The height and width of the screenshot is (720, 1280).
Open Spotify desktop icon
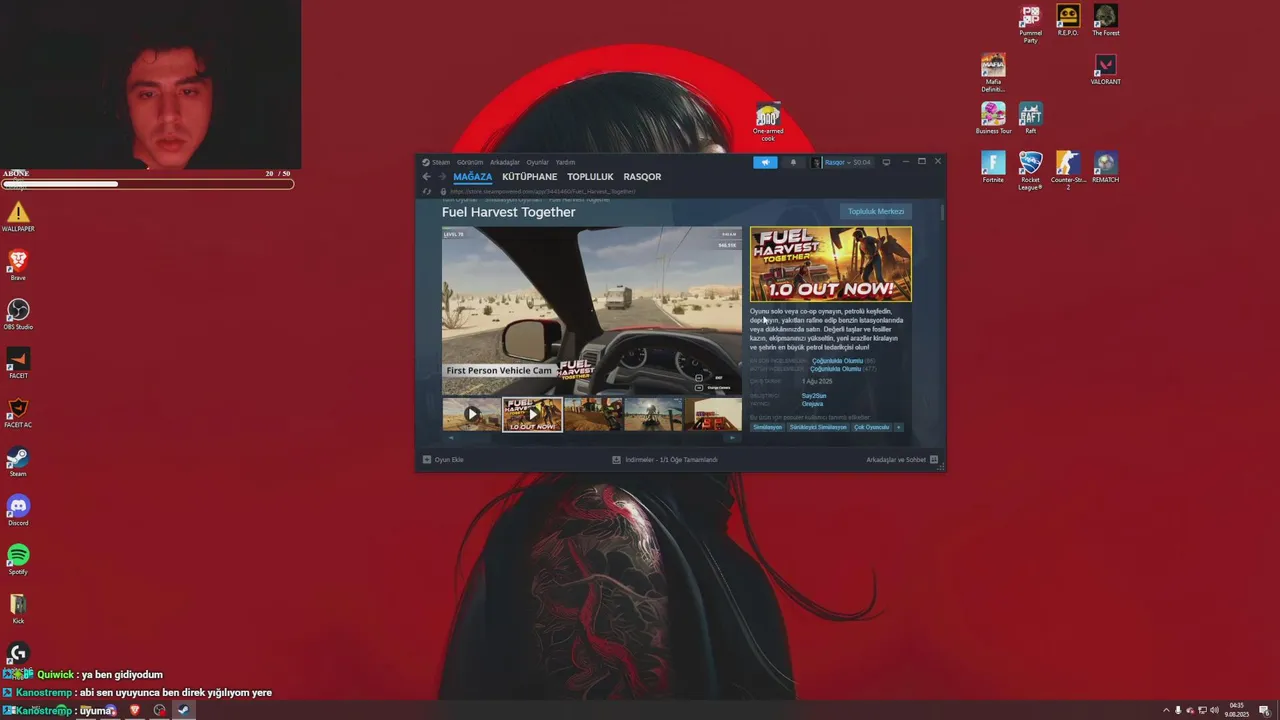coord(18,560)
